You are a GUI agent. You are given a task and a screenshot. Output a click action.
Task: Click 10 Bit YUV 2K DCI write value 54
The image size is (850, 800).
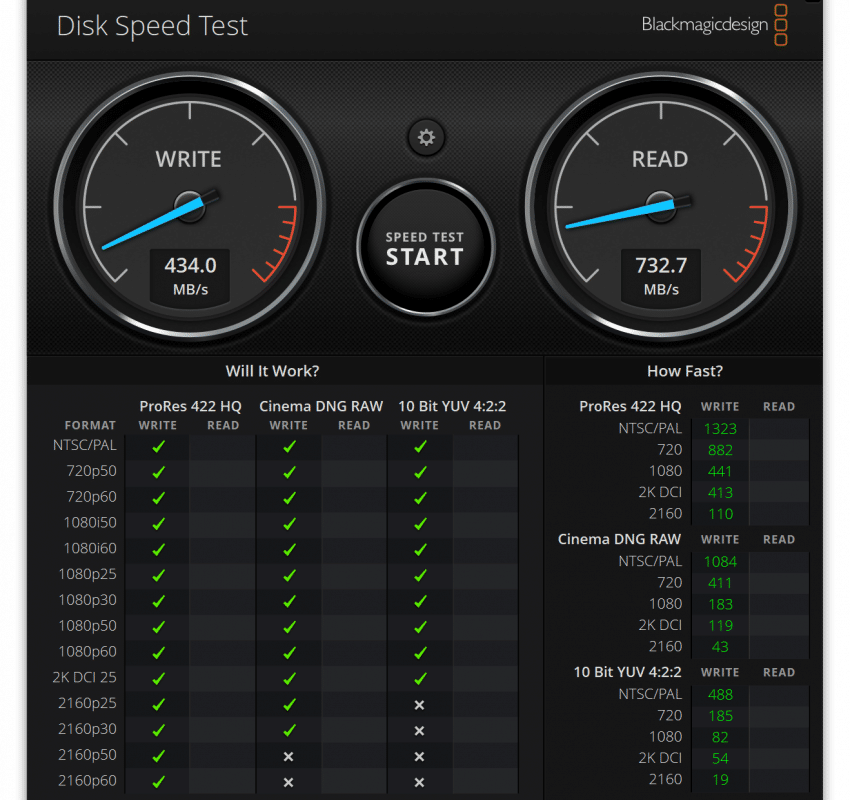coord(720,758)
